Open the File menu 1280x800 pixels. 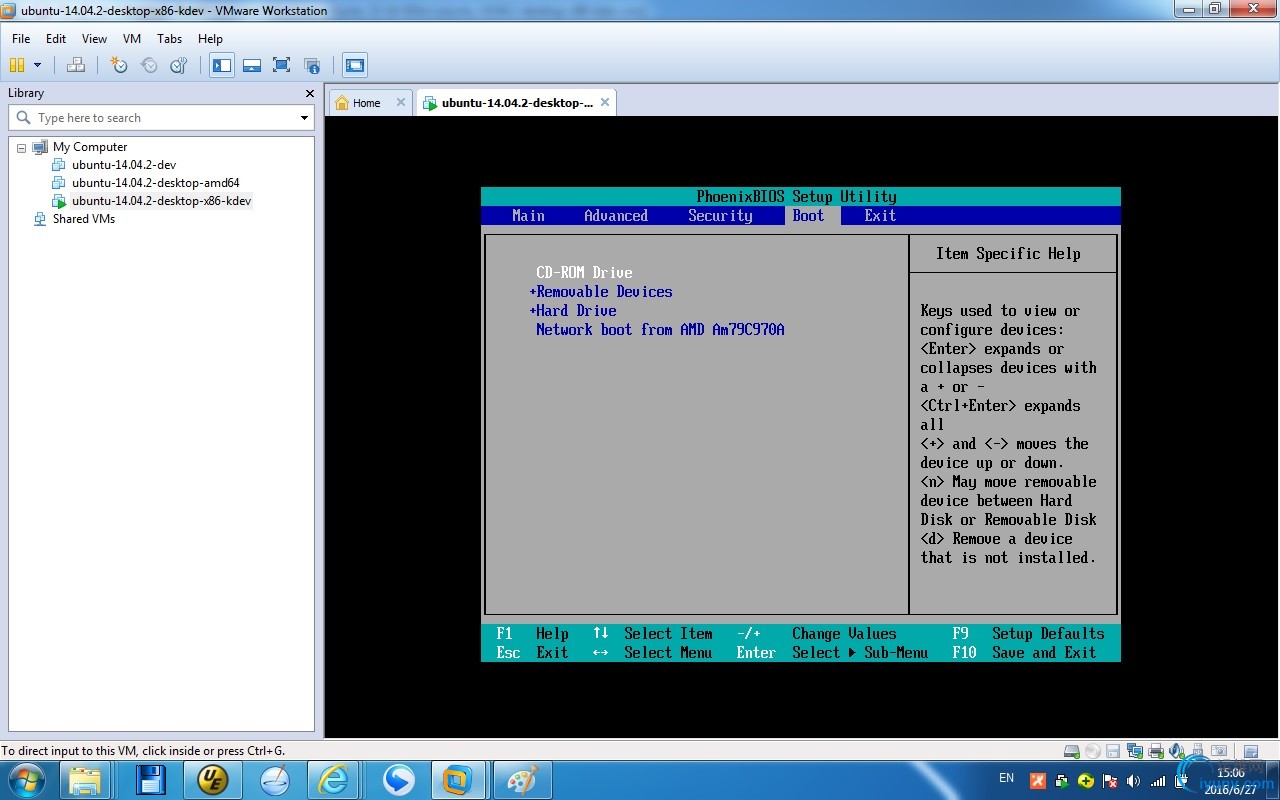click(21, 39)
